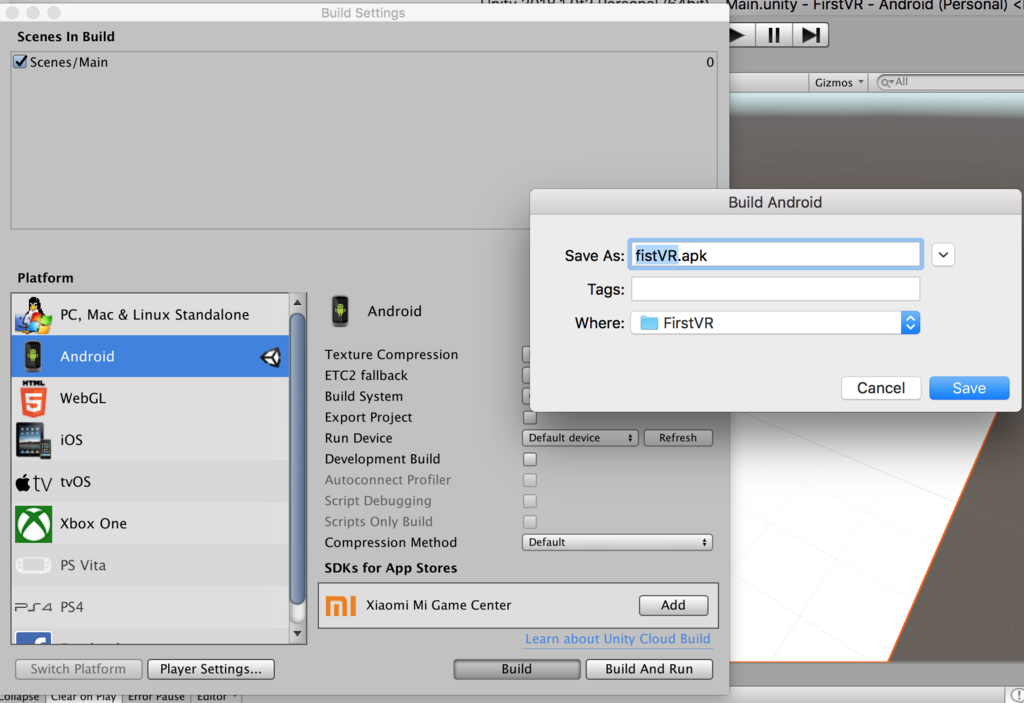
Task: Open the Where folder dropdown
Action: pos(775,323)
